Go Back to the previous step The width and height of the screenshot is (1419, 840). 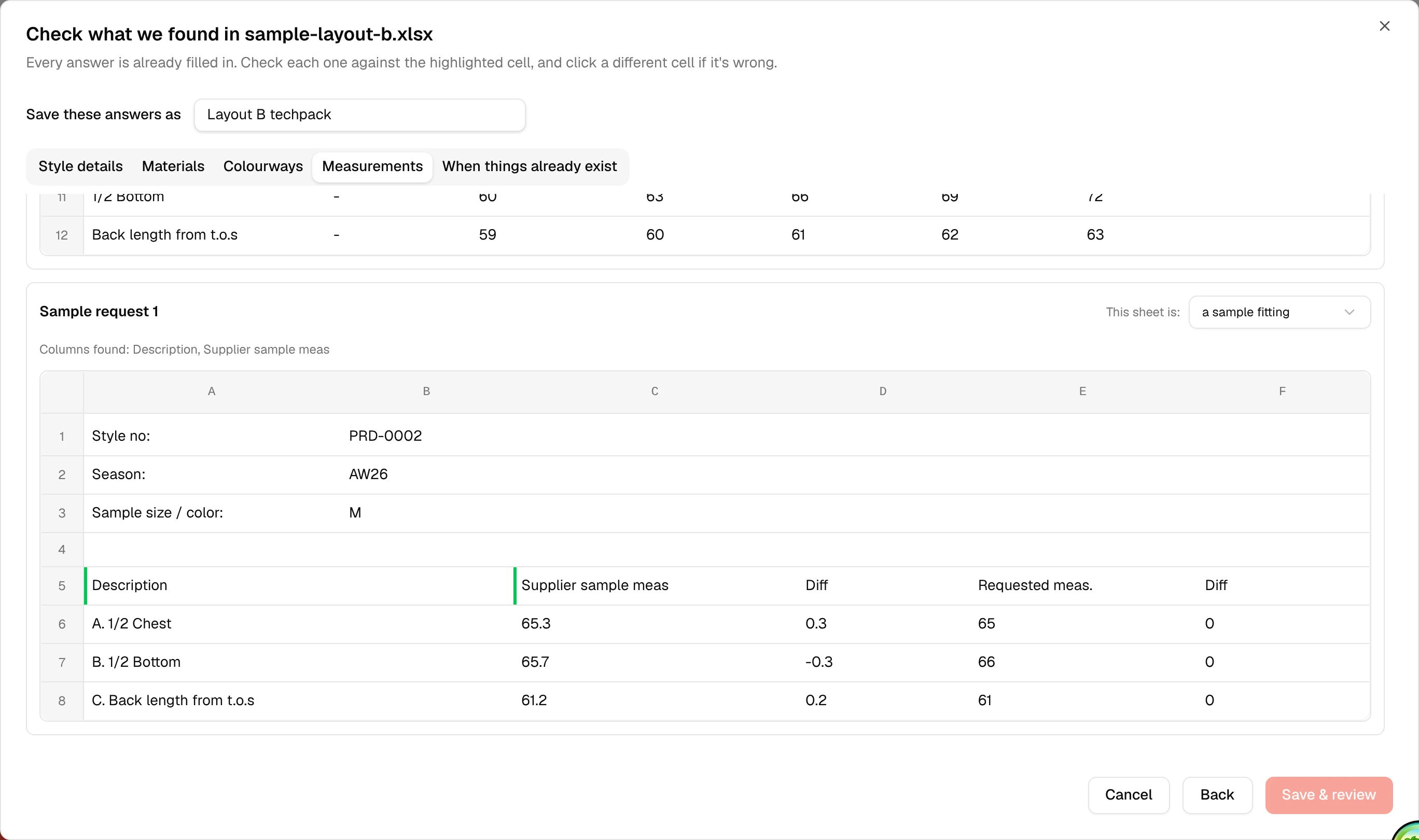tap(1217, 795)
